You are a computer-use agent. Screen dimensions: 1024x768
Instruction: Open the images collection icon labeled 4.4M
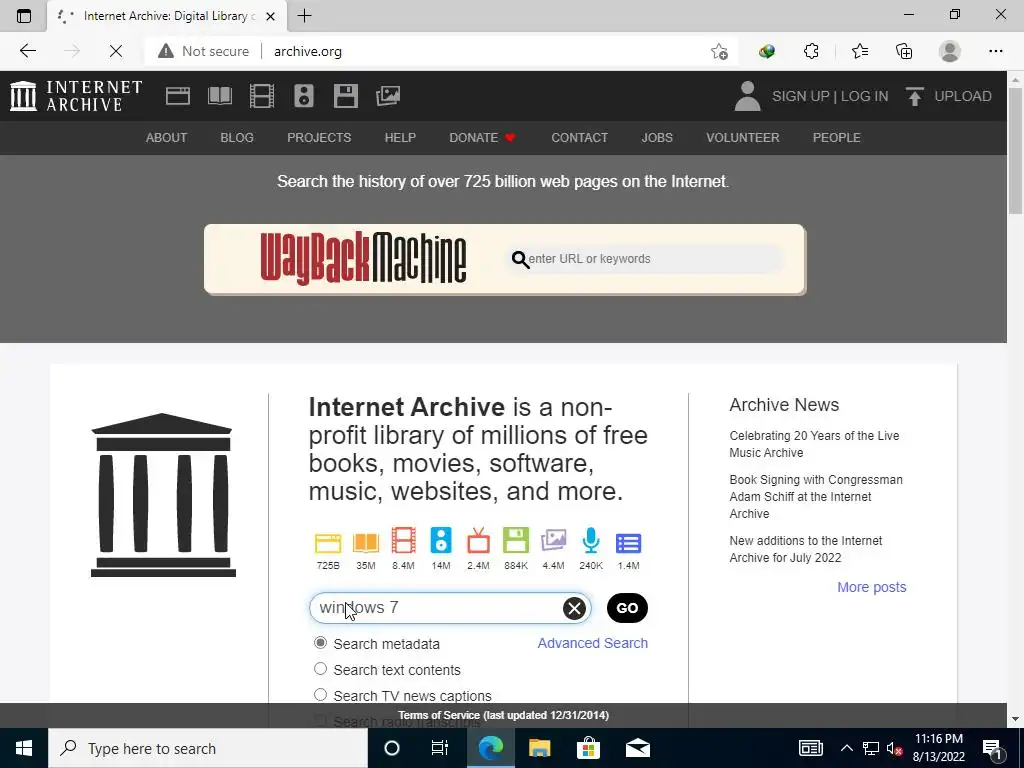click(x=553, y=541)
